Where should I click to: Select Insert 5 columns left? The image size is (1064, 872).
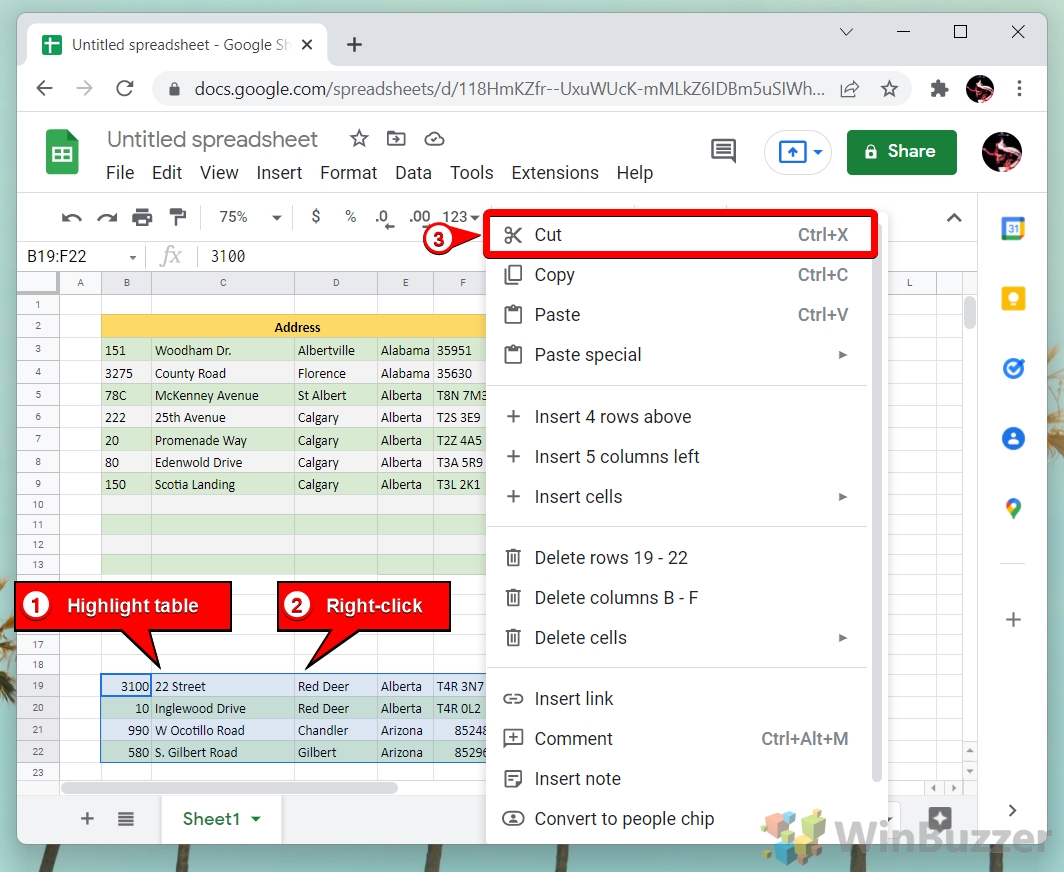pyautogui.click(x=677, y=457)
